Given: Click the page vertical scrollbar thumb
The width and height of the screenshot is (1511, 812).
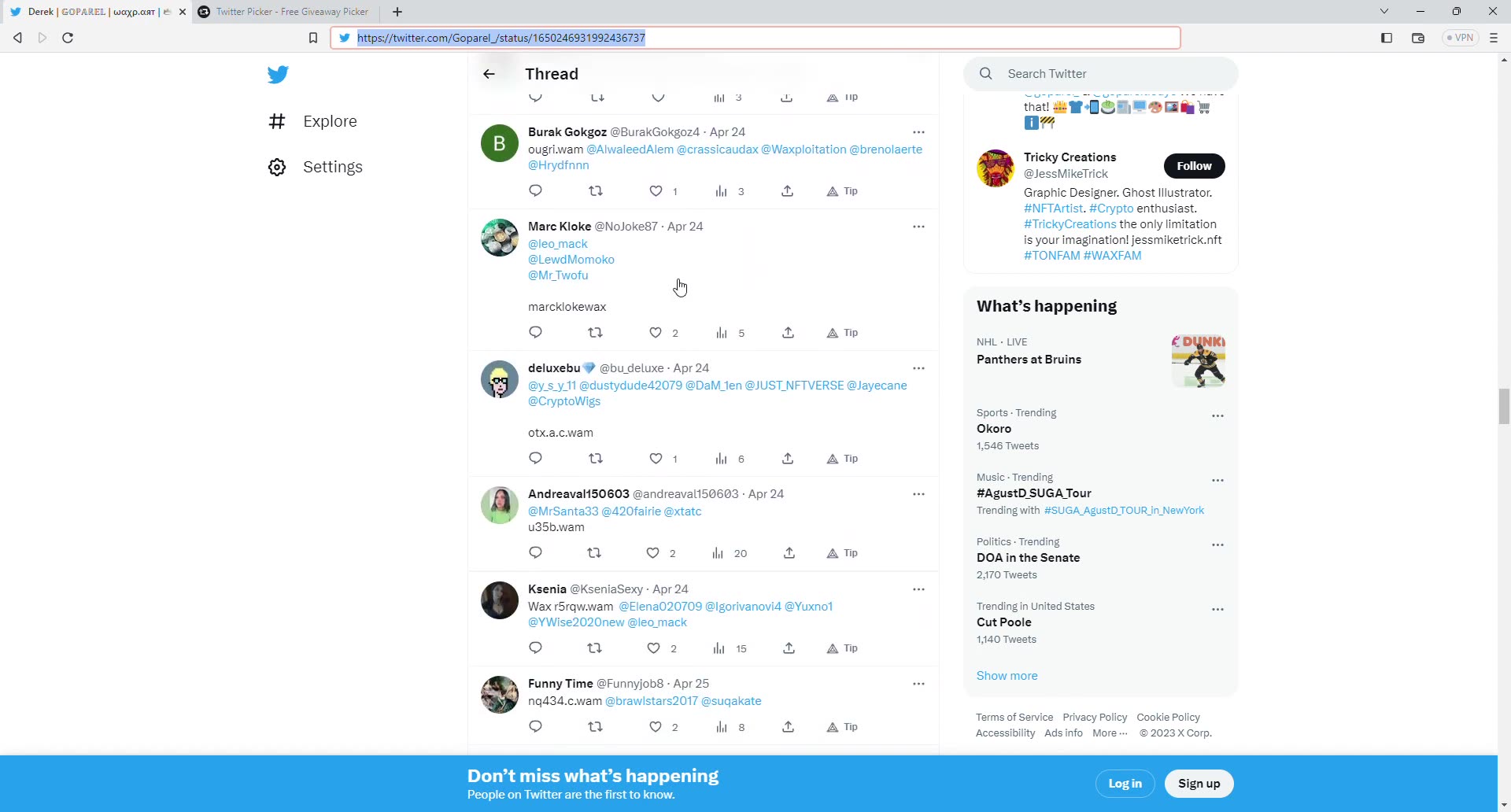Looking at the screenshot, I should click(1504, 406).
